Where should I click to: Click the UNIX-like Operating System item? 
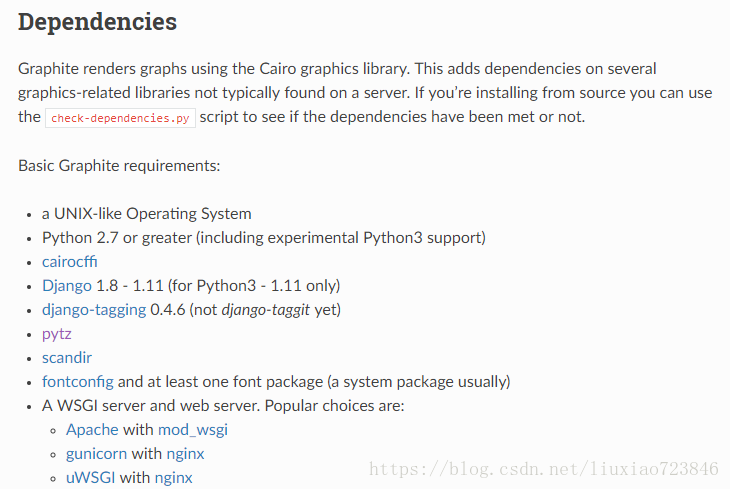[x=147, y=214]
